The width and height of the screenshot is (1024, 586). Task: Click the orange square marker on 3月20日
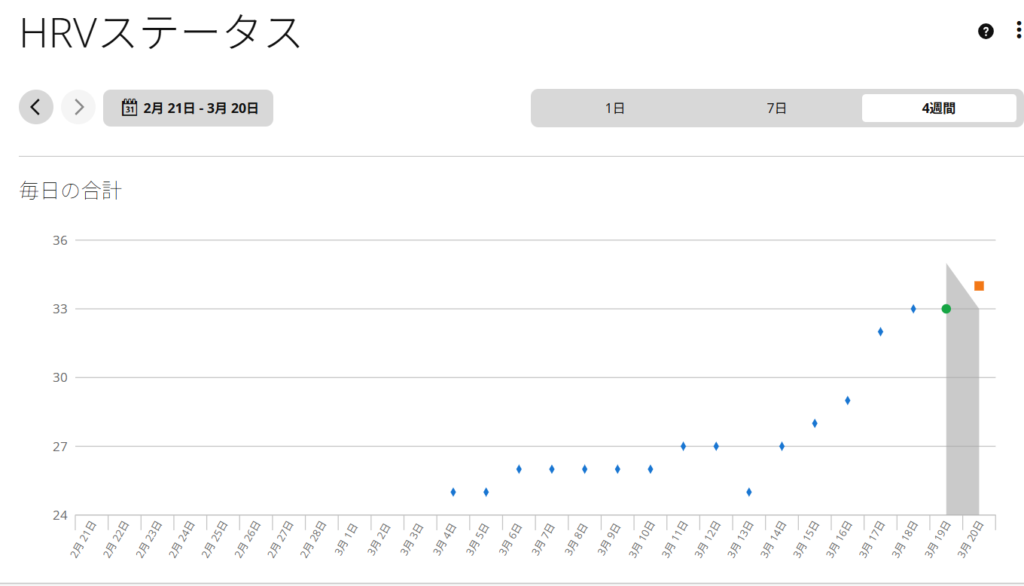tap(979, 286)
